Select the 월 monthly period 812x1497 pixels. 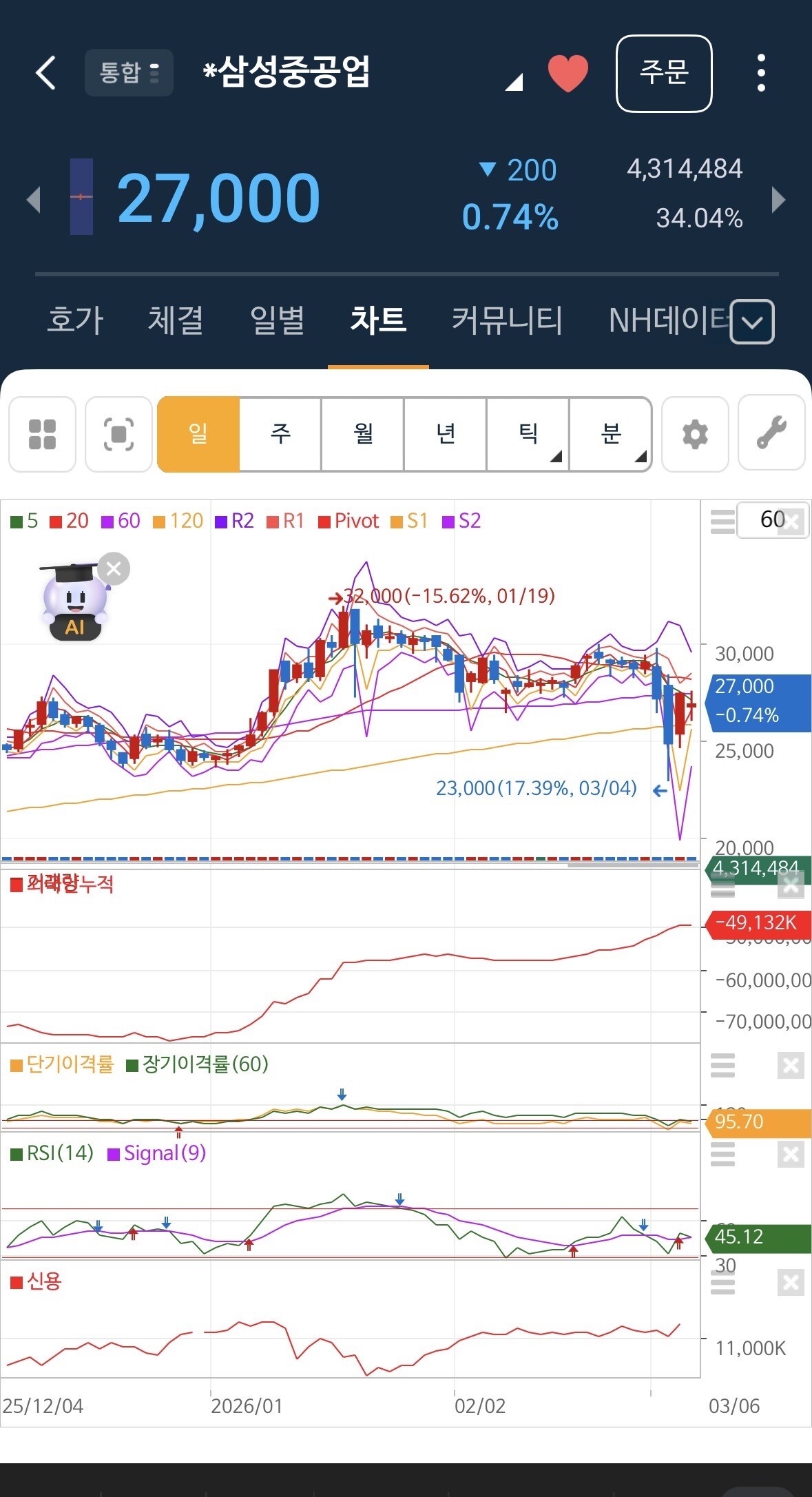tap(363, 434)
